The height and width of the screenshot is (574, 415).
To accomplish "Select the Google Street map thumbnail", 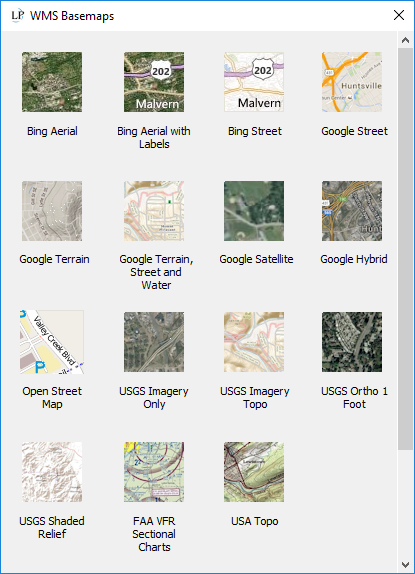I will 352,82.
